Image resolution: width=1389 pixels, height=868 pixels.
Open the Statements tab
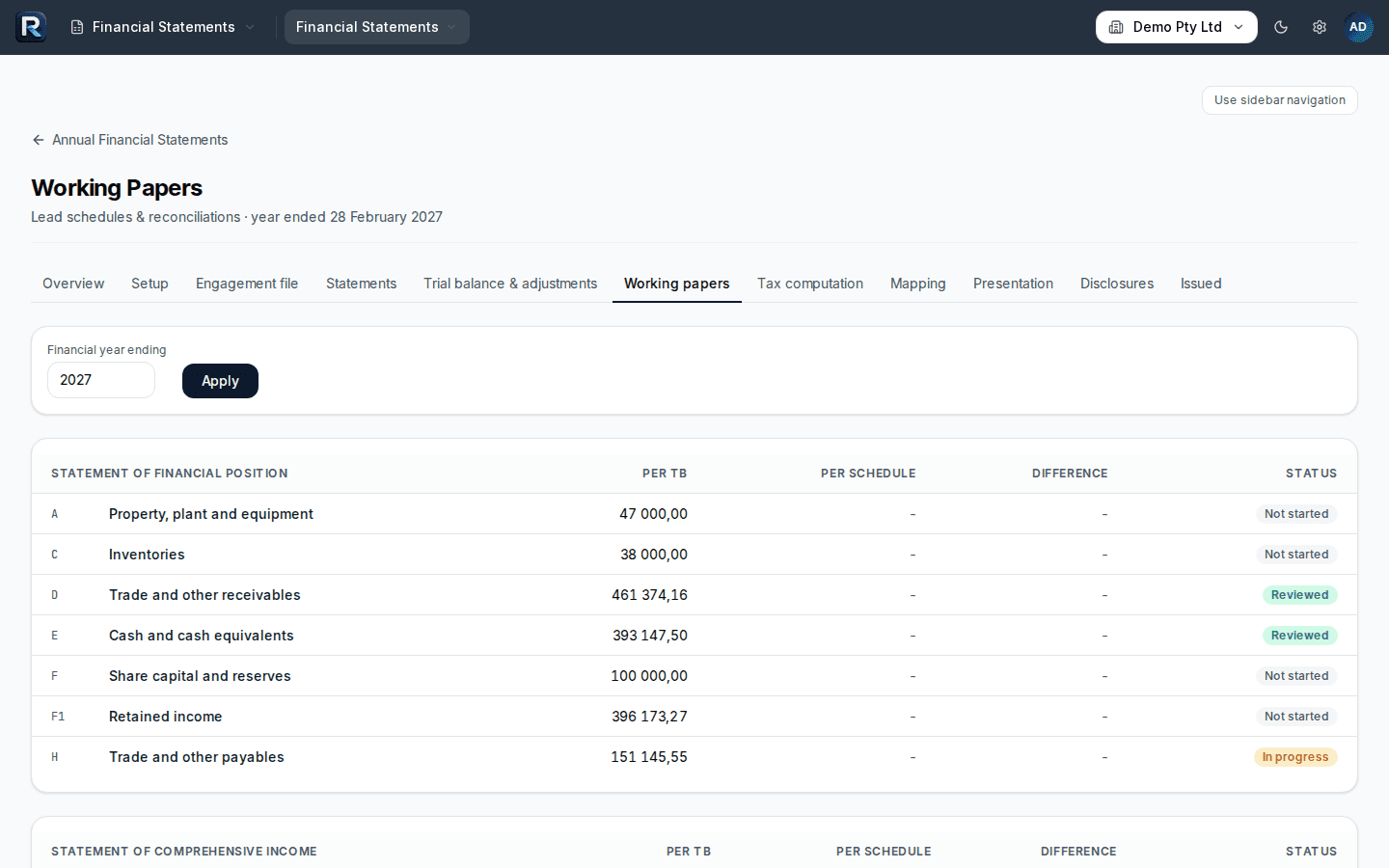361,284
